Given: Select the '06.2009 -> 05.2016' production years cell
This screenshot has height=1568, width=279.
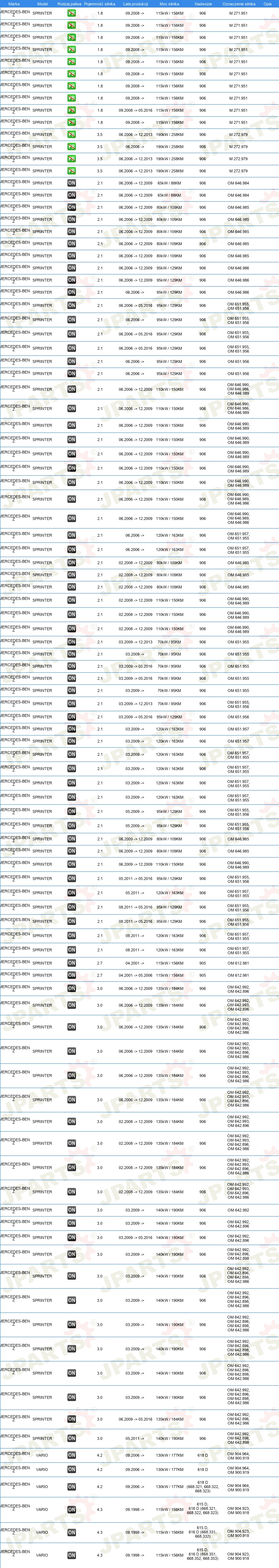Looking at the screenshot, I should pos(135,1419).
